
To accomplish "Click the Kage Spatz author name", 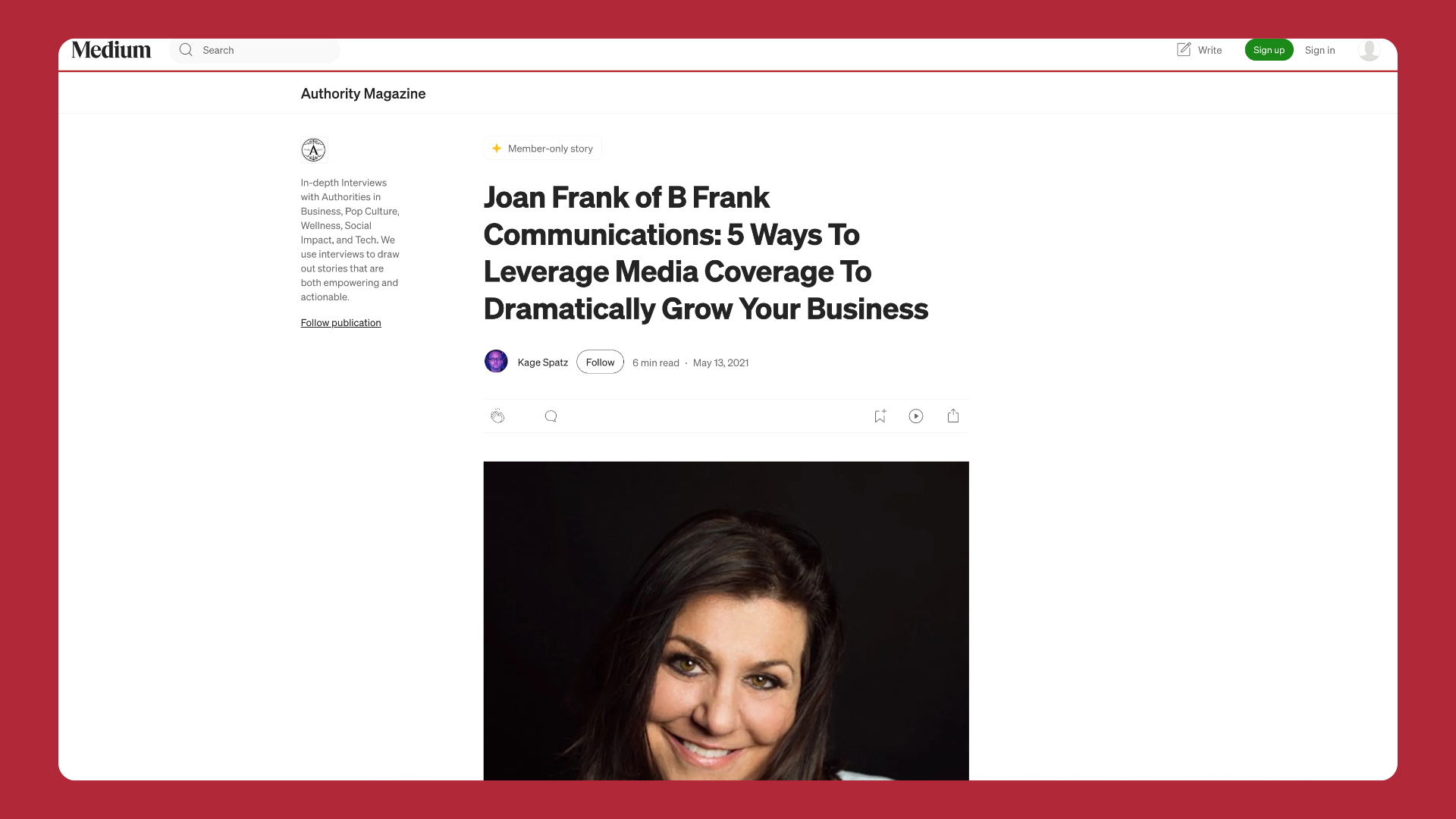I will coord(543,362).
